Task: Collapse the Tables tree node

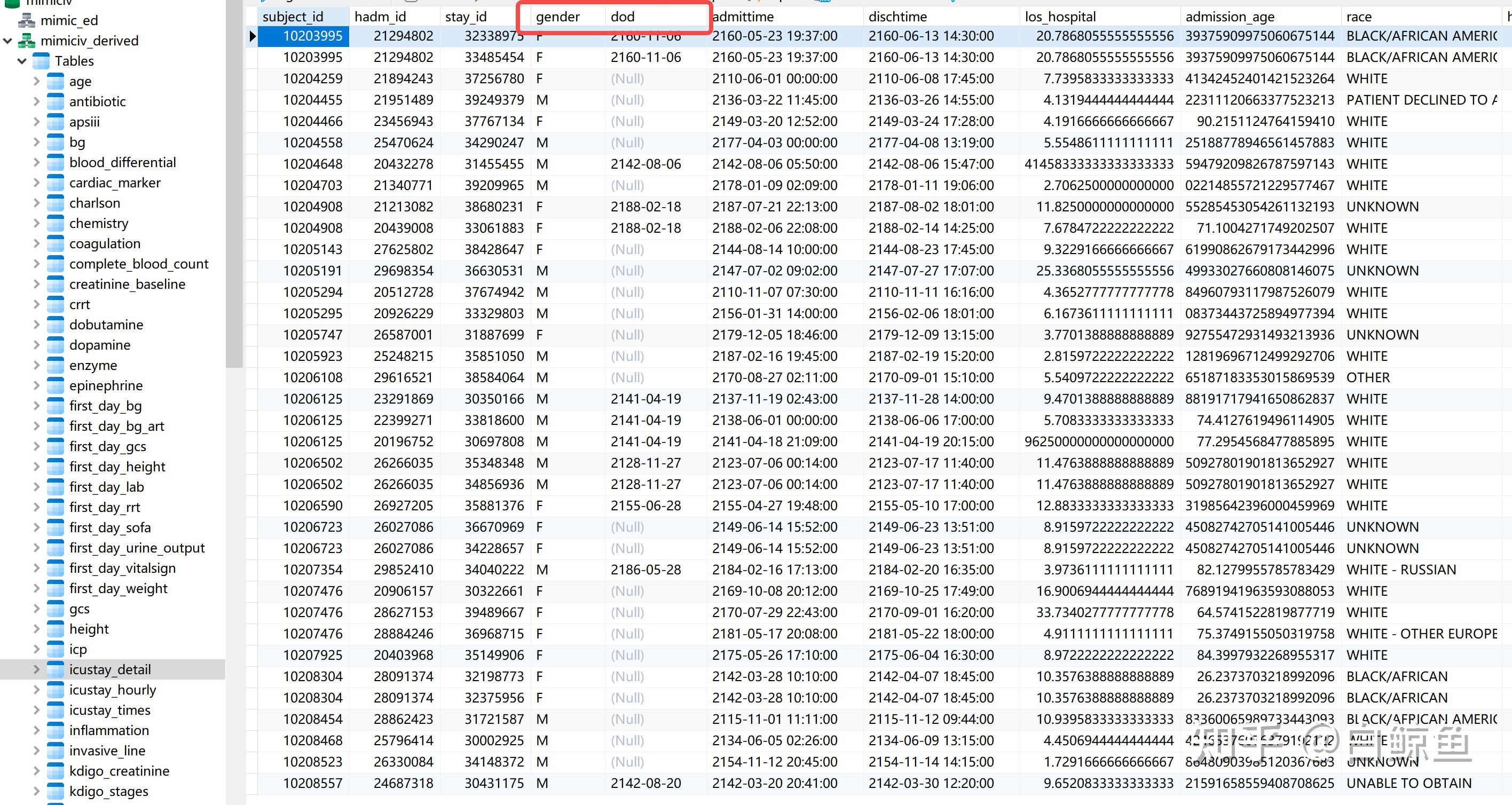Action: coord(22,61)
